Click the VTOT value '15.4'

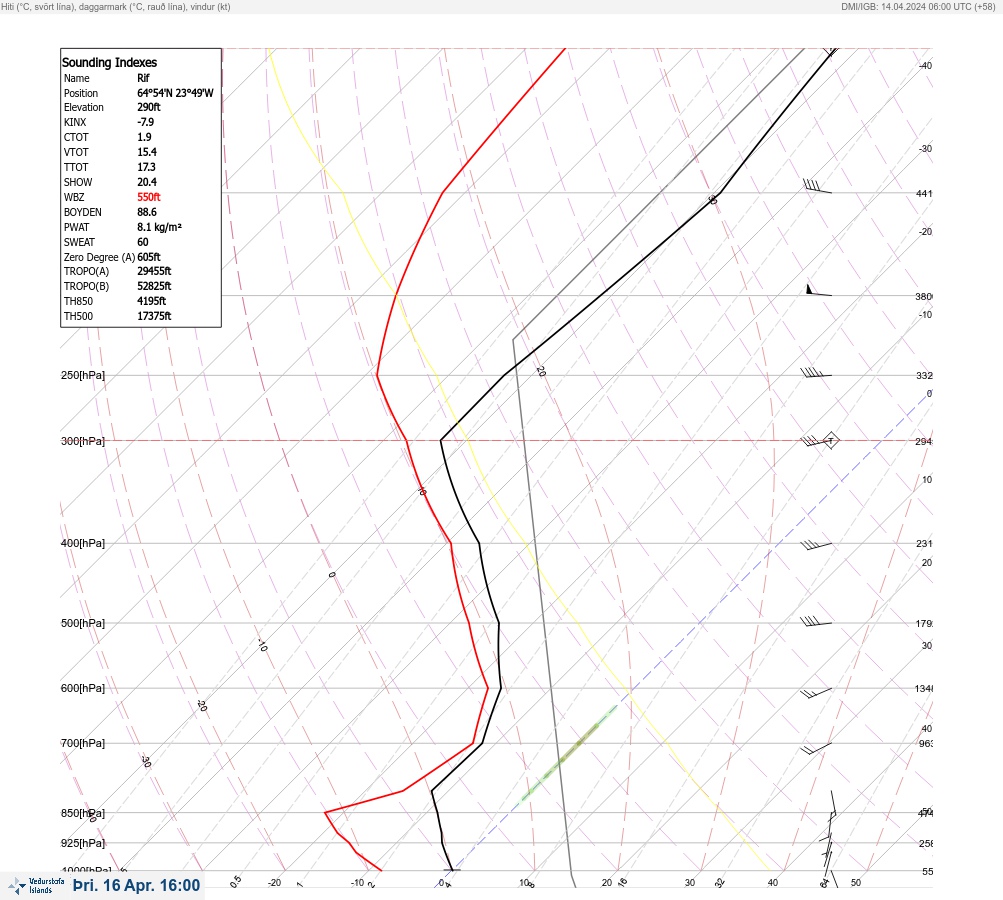point(146,152)
